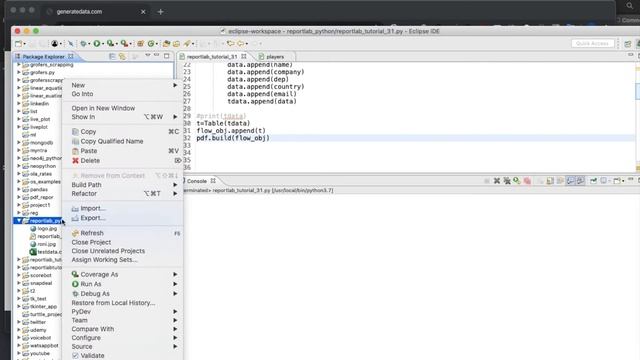The image size is (640, 360).
Task: Click the macOS search magnifier icon
Action: [x=630, y=6]
